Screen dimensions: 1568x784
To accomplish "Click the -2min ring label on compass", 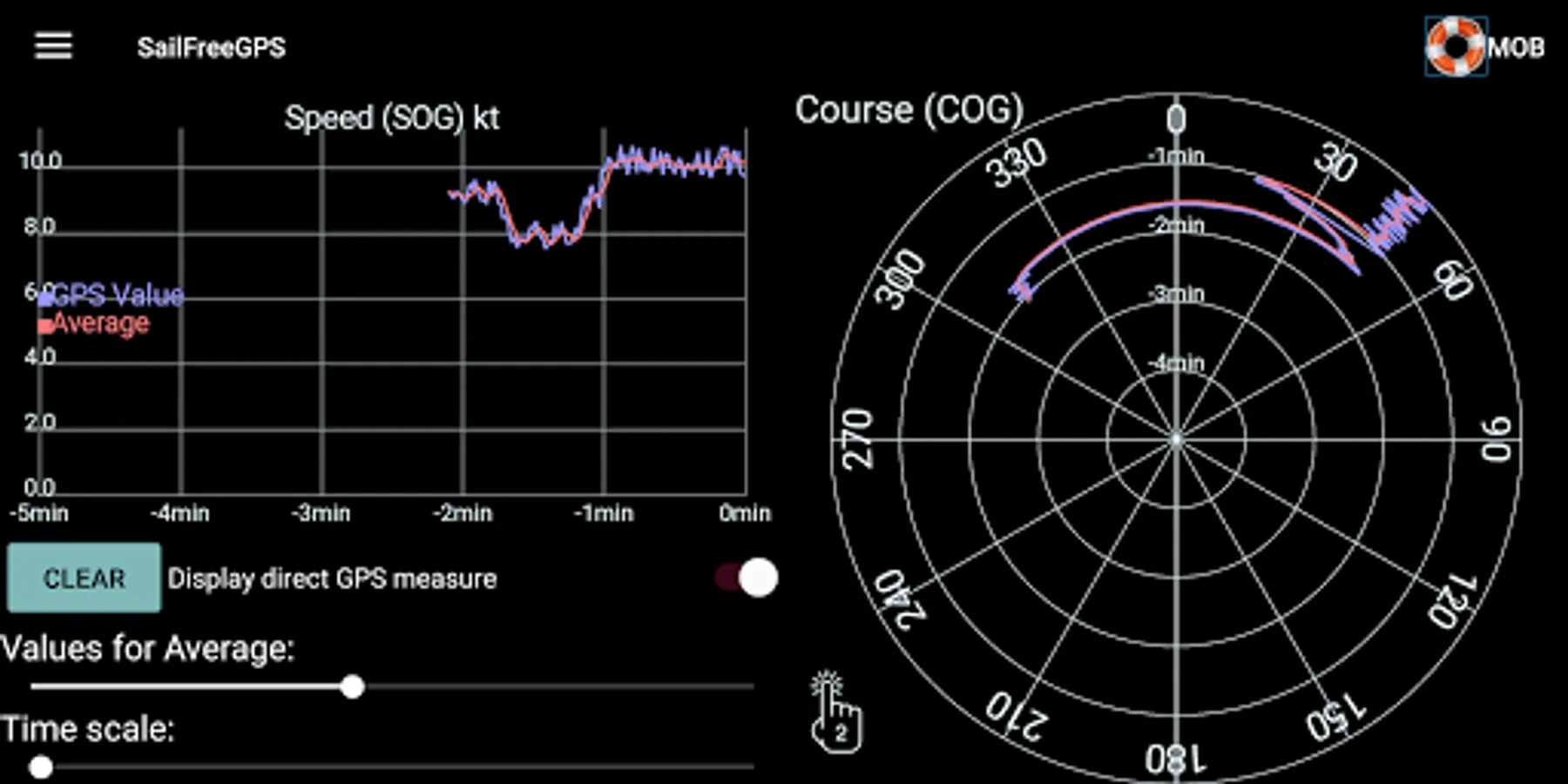I will click(1177, 225).
